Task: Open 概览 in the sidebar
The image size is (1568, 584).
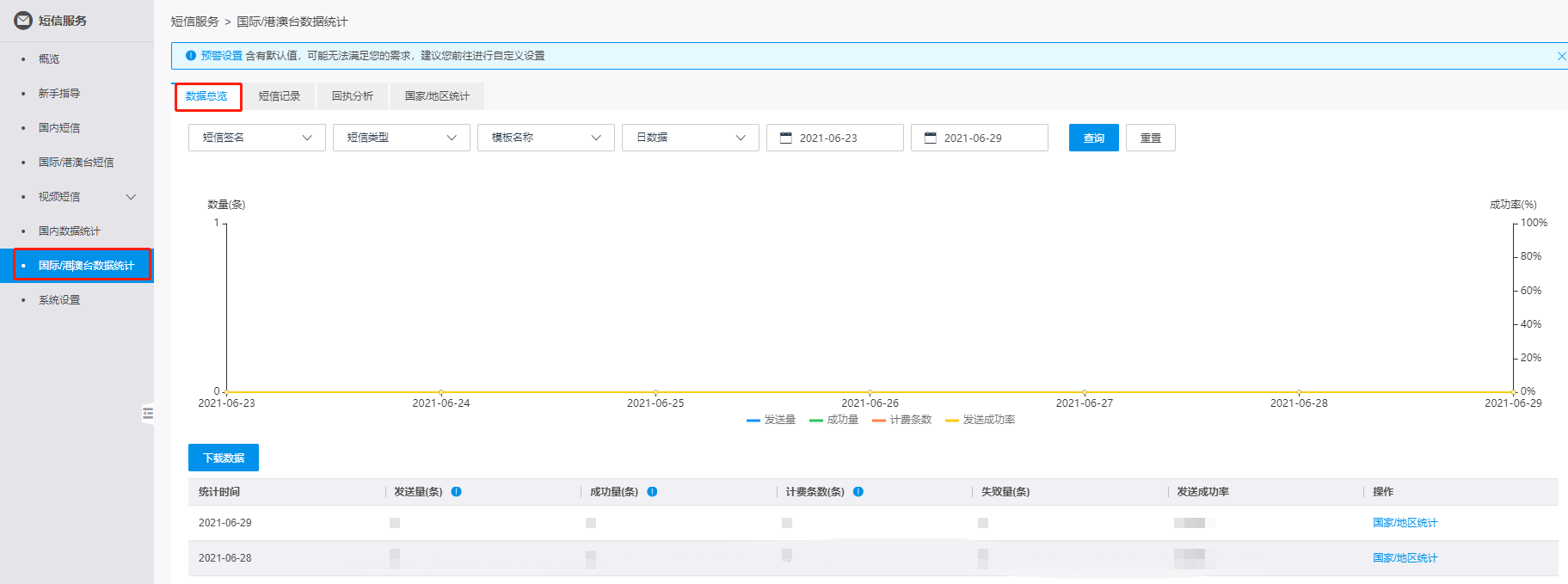Action: click(49, 59)
